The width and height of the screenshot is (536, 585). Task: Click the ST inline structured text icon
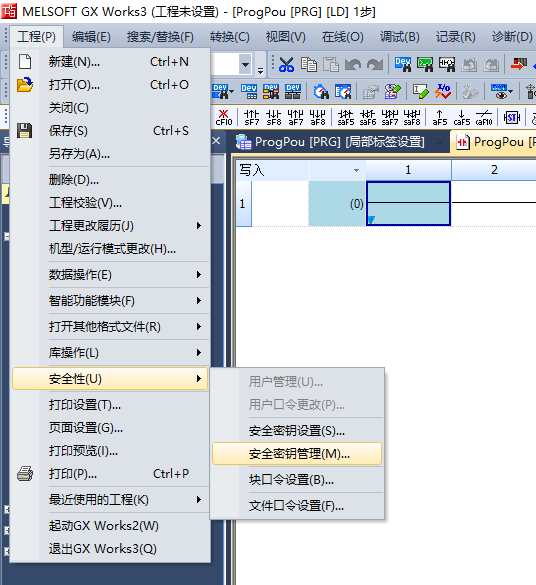click(x=511, y=118)
